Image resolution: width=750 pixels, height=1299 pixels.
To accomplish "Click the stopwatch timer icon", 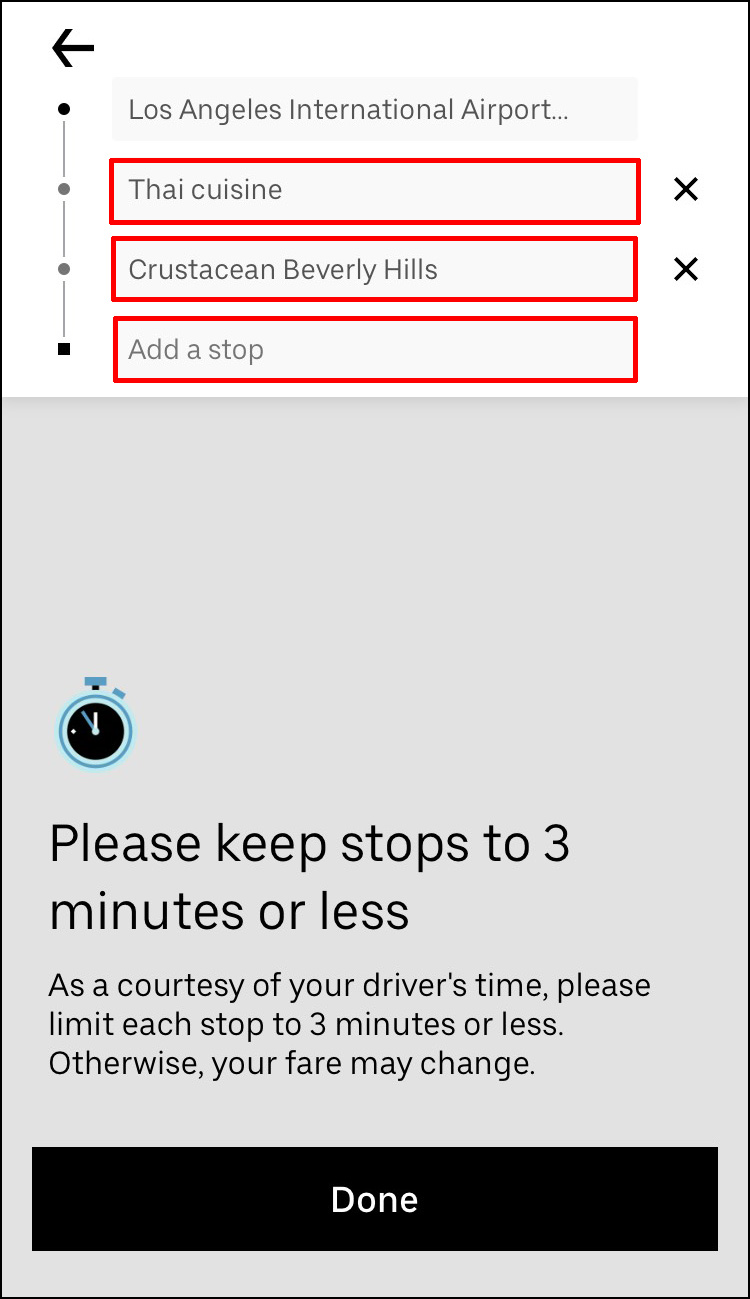I will (95, 724).
